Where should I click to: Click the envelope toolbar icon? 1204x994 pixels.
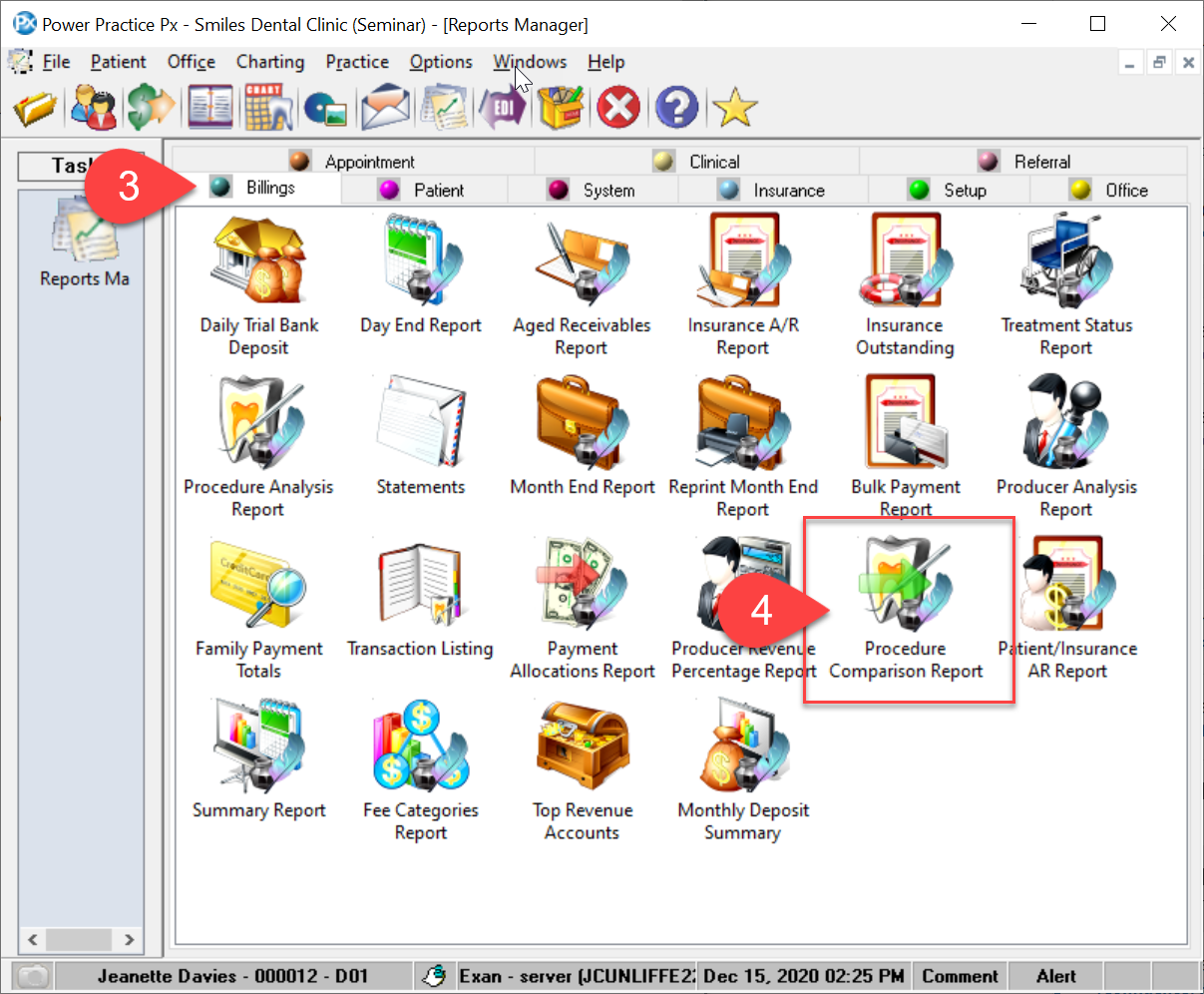coord(385,107)
